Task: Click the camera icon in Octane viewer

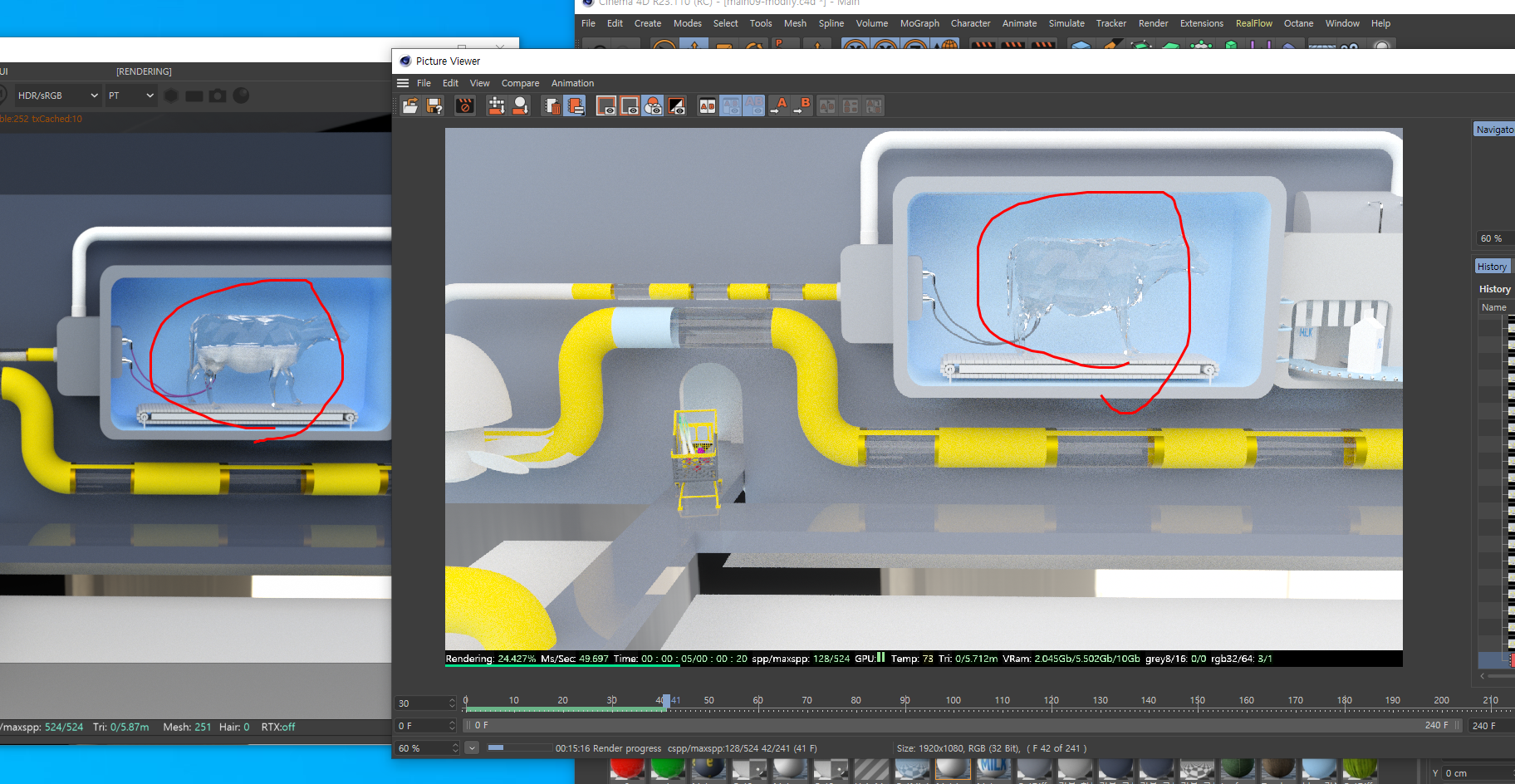Action: pyautogui.click(x=218, y=96)
